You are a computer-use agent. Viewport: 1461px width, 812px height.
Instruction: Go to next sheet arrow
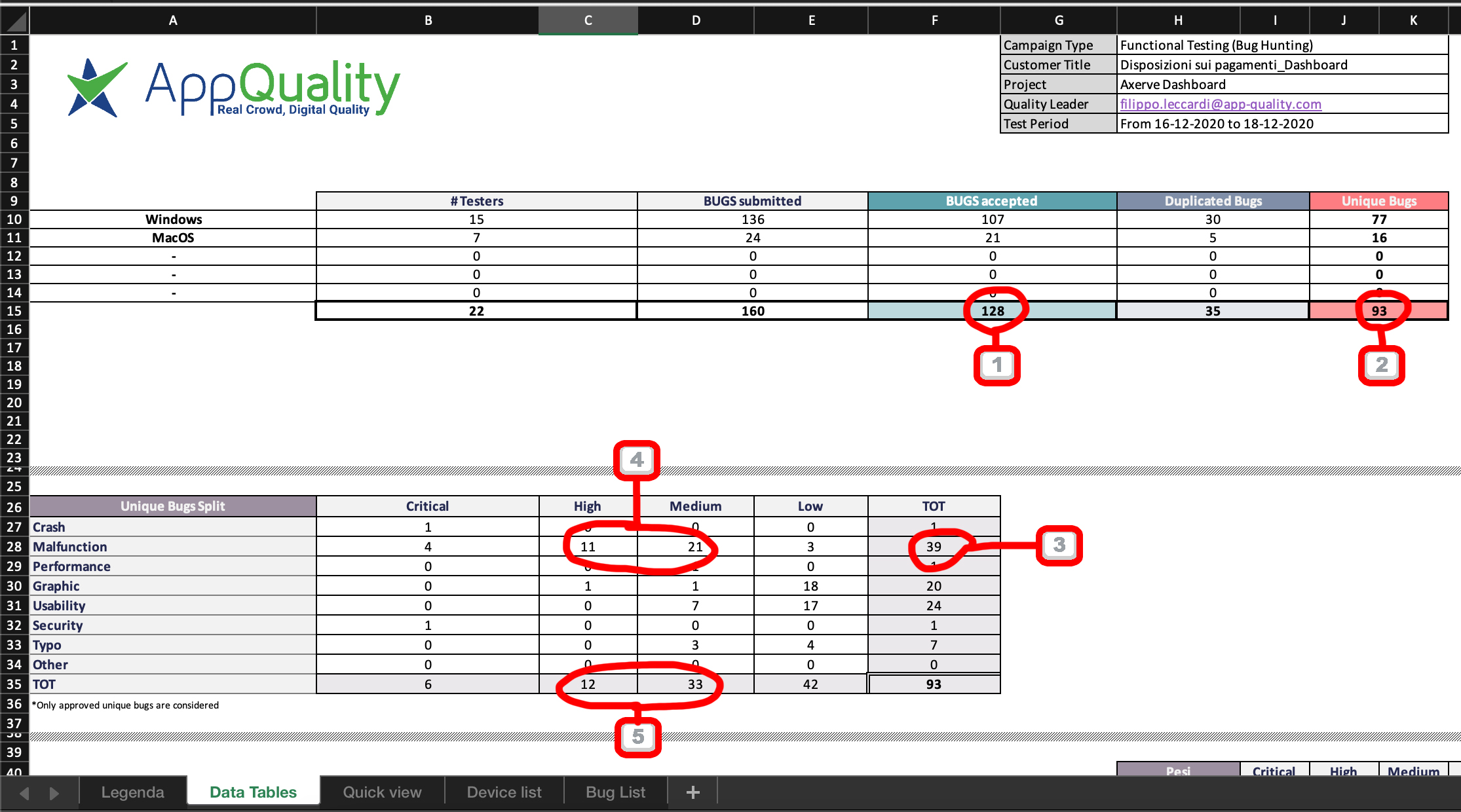point(54,793)
